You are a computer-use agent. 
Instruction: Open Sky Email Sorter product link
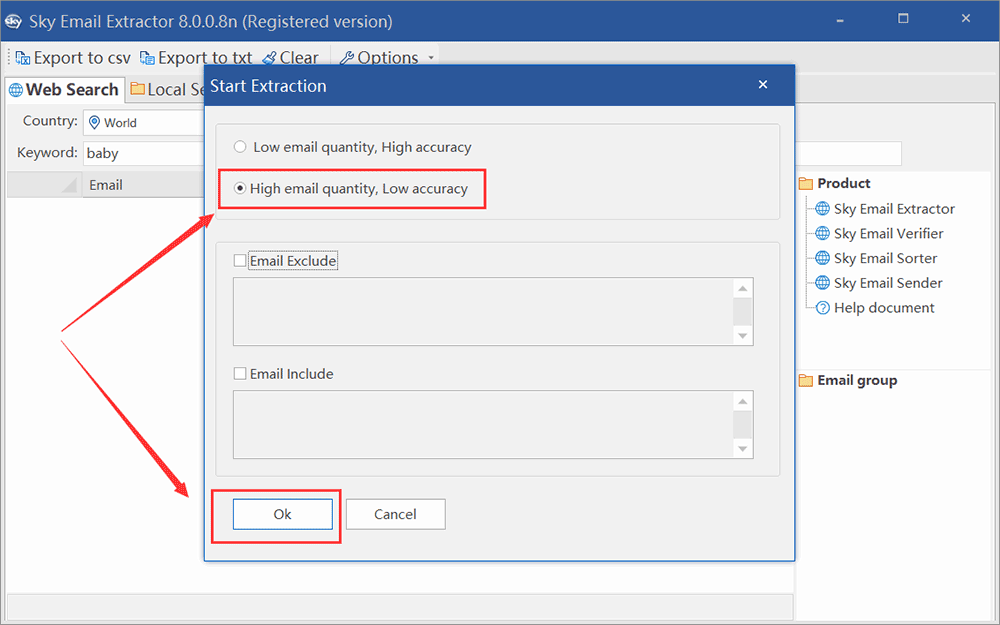tap(885, 258)
